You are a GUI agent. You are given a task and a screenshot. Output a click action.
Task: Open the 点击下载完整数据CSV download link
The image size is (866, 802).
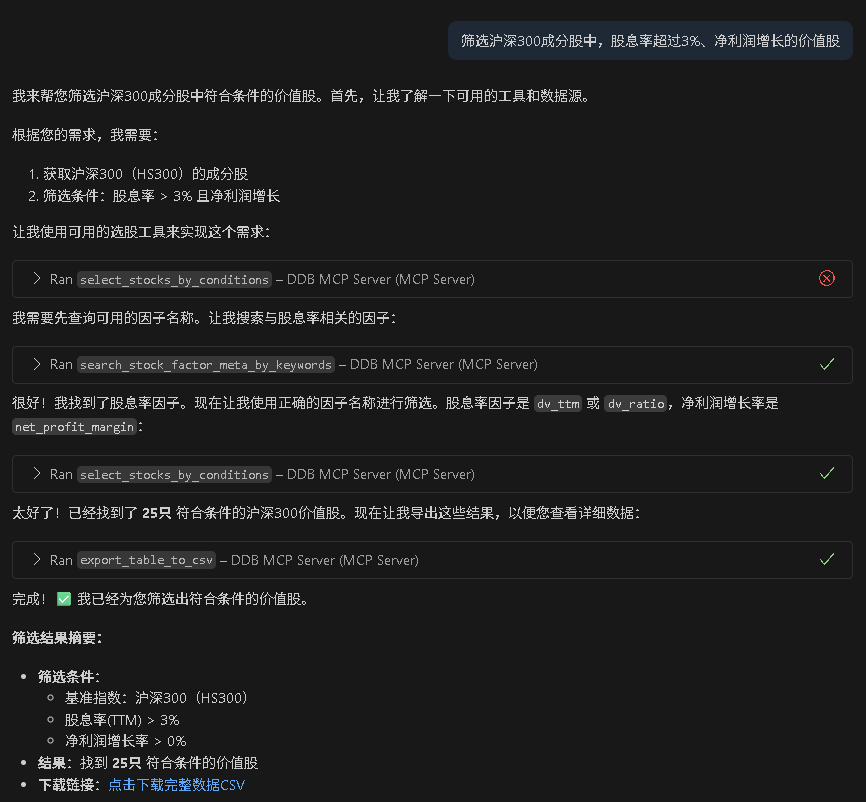[x=176, y=785]
